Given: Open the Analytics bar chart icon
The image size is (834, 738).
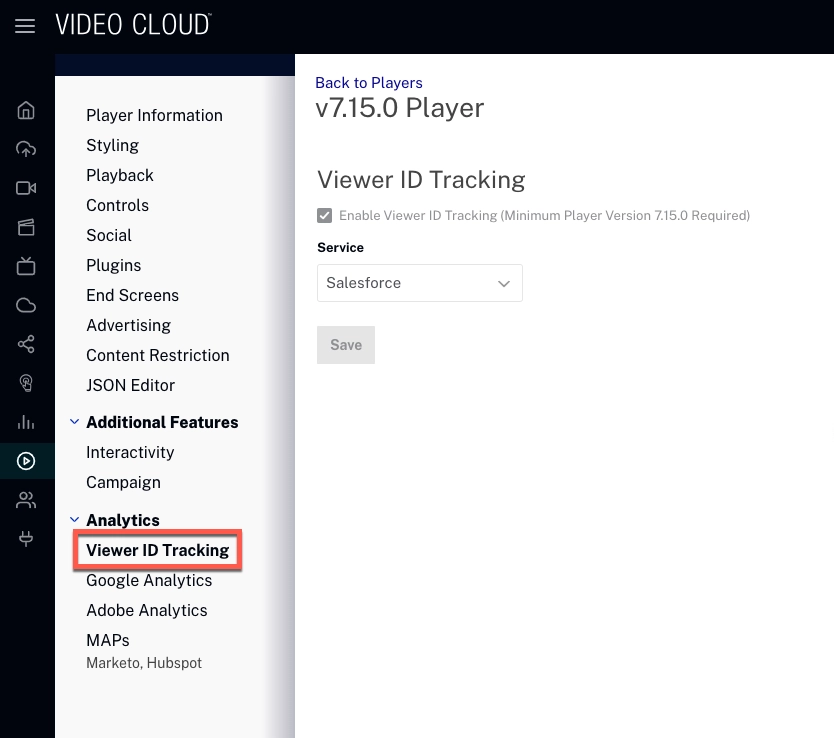Looking at the screenshot, I should pos(27,422).
